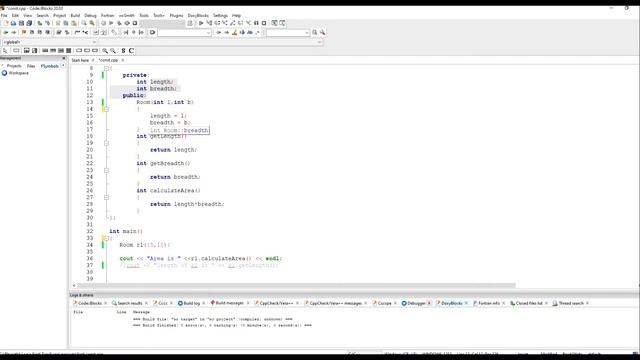Image resolution: width=640 pixels, height=360 pixels.
Task: Stop the debugger via toolbar icon
Action: pos(264,23)
